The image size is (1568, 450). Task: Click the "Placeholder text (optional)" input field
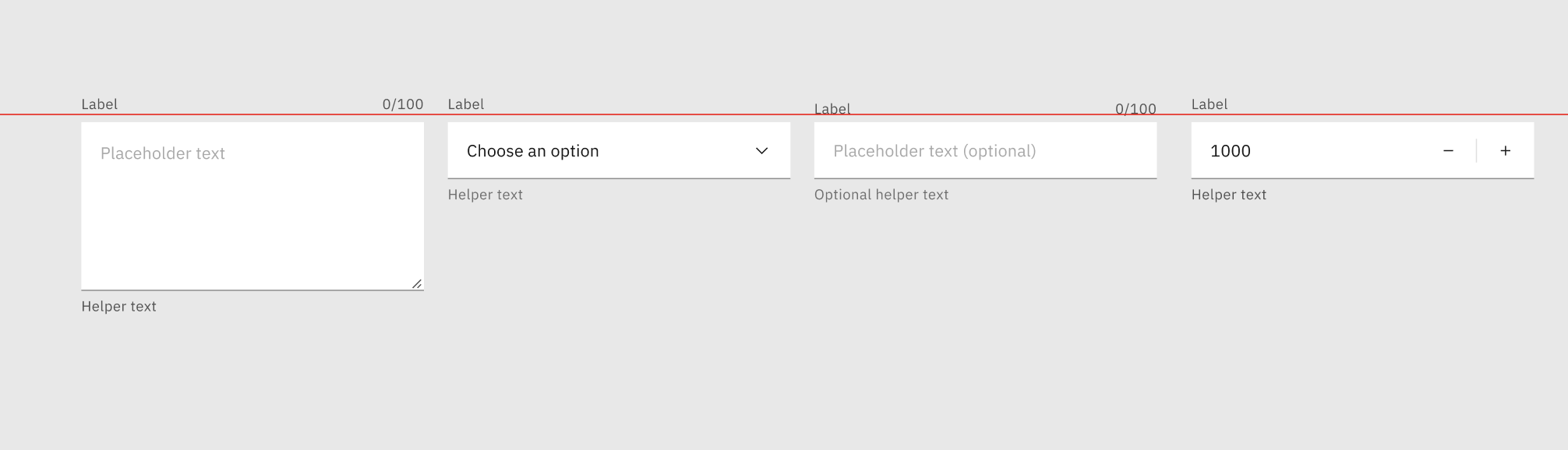(984, 151)
